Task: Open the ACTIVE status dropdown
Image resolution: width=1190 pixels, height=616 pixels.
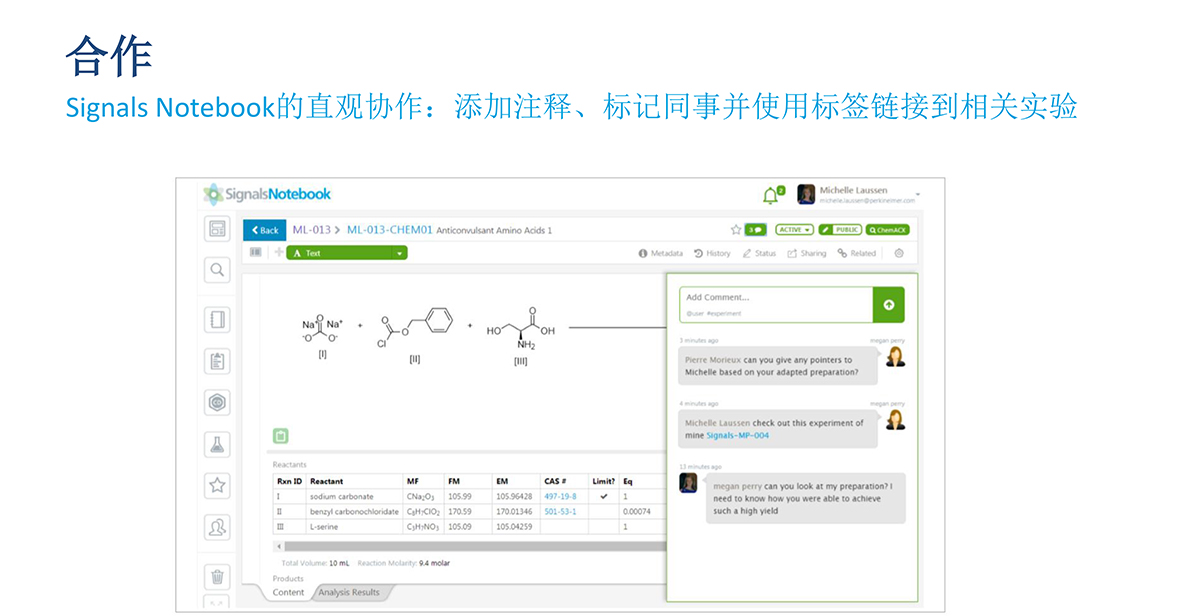Action: [x=794, y=230]
